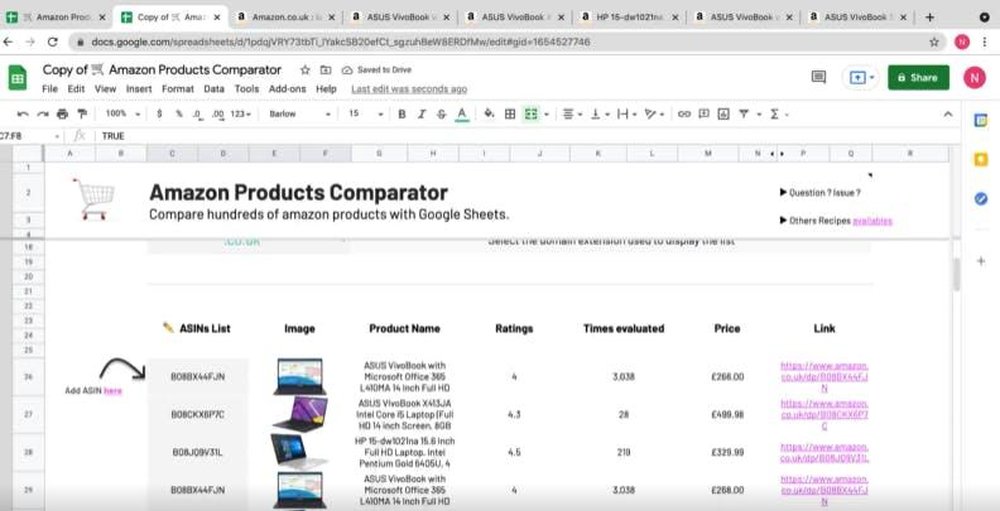Open the Barlow font dropdown
The image size is (1000, 511).
click(300, 114)
